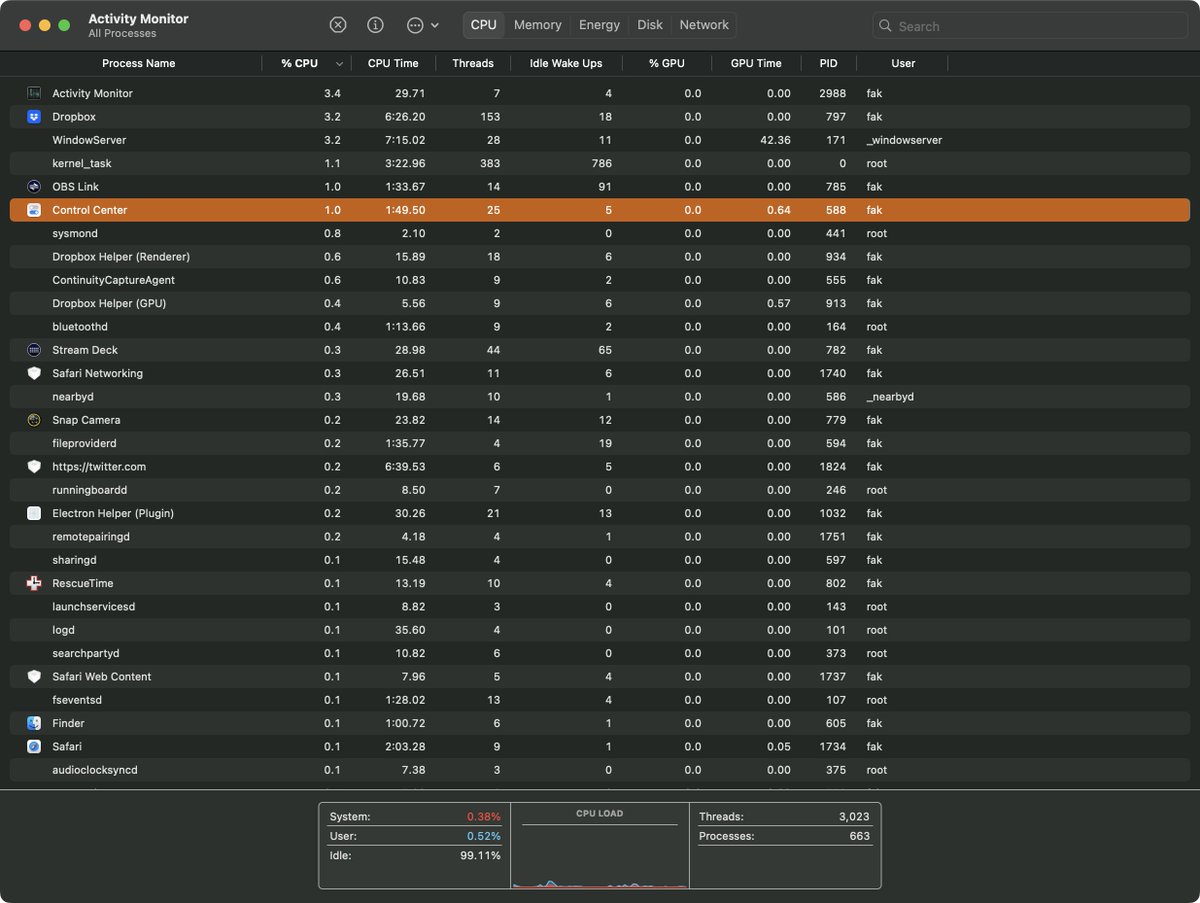Click the Dropbox process icon
This screenshot has height=903, width=1200.
click(34, 117)
